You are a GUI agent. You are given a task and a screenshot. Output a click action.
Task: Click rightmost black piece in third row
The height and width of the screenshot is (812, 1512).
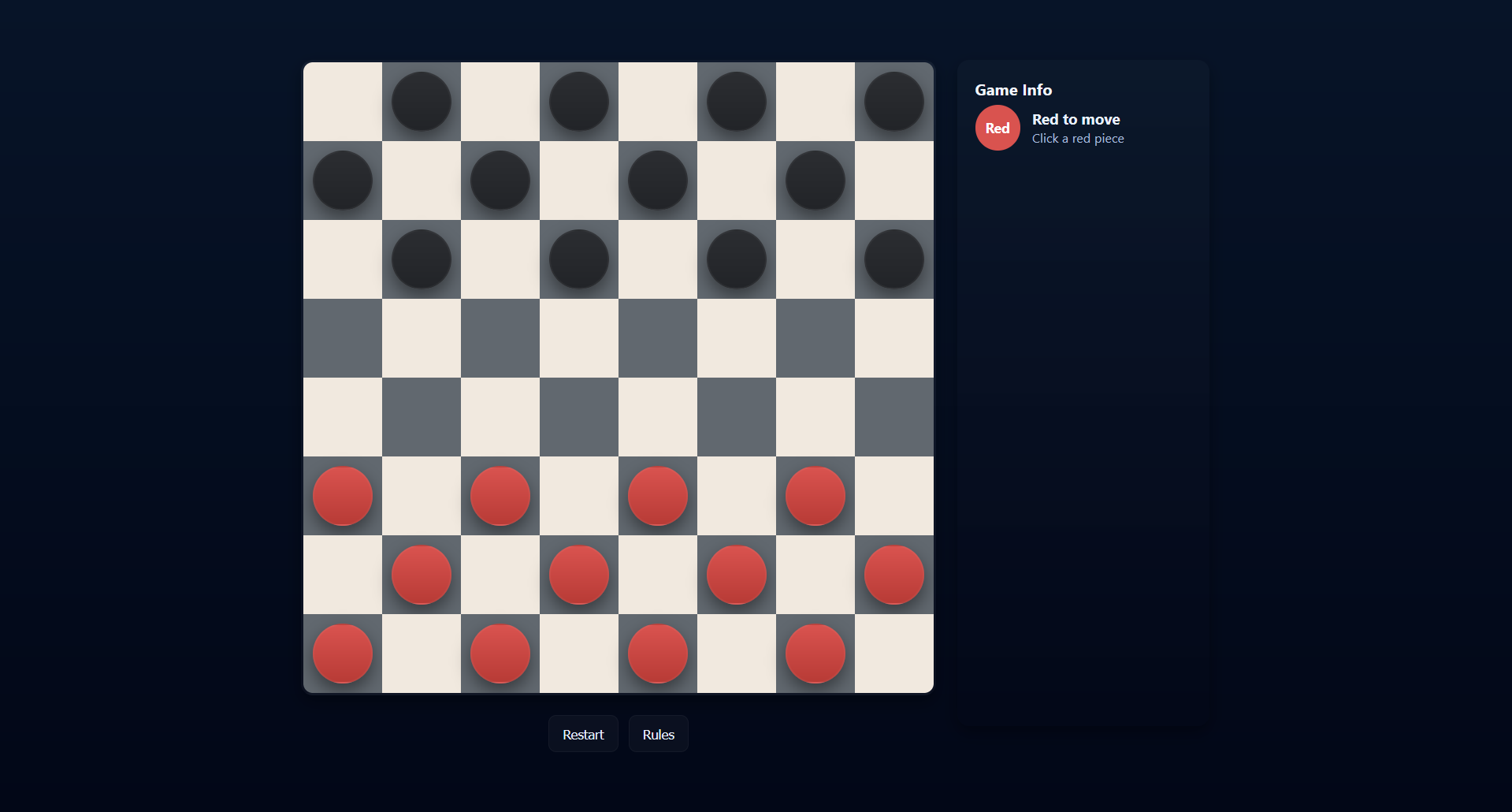click(894, 259)
